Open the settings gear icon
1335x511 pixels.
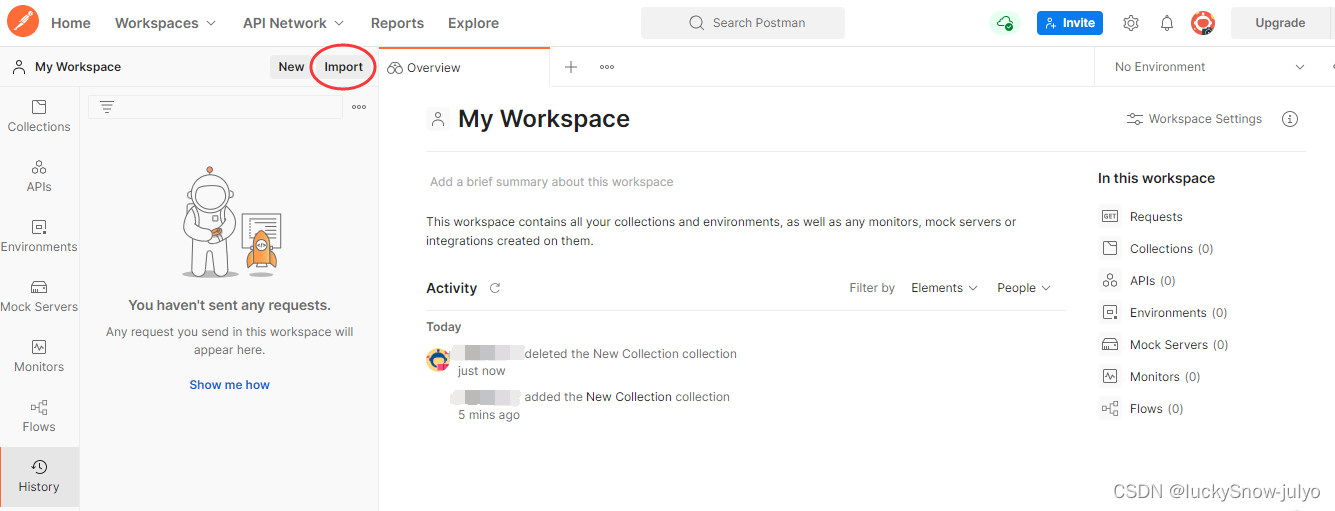pyautogui.click(x=1131, y=23)
